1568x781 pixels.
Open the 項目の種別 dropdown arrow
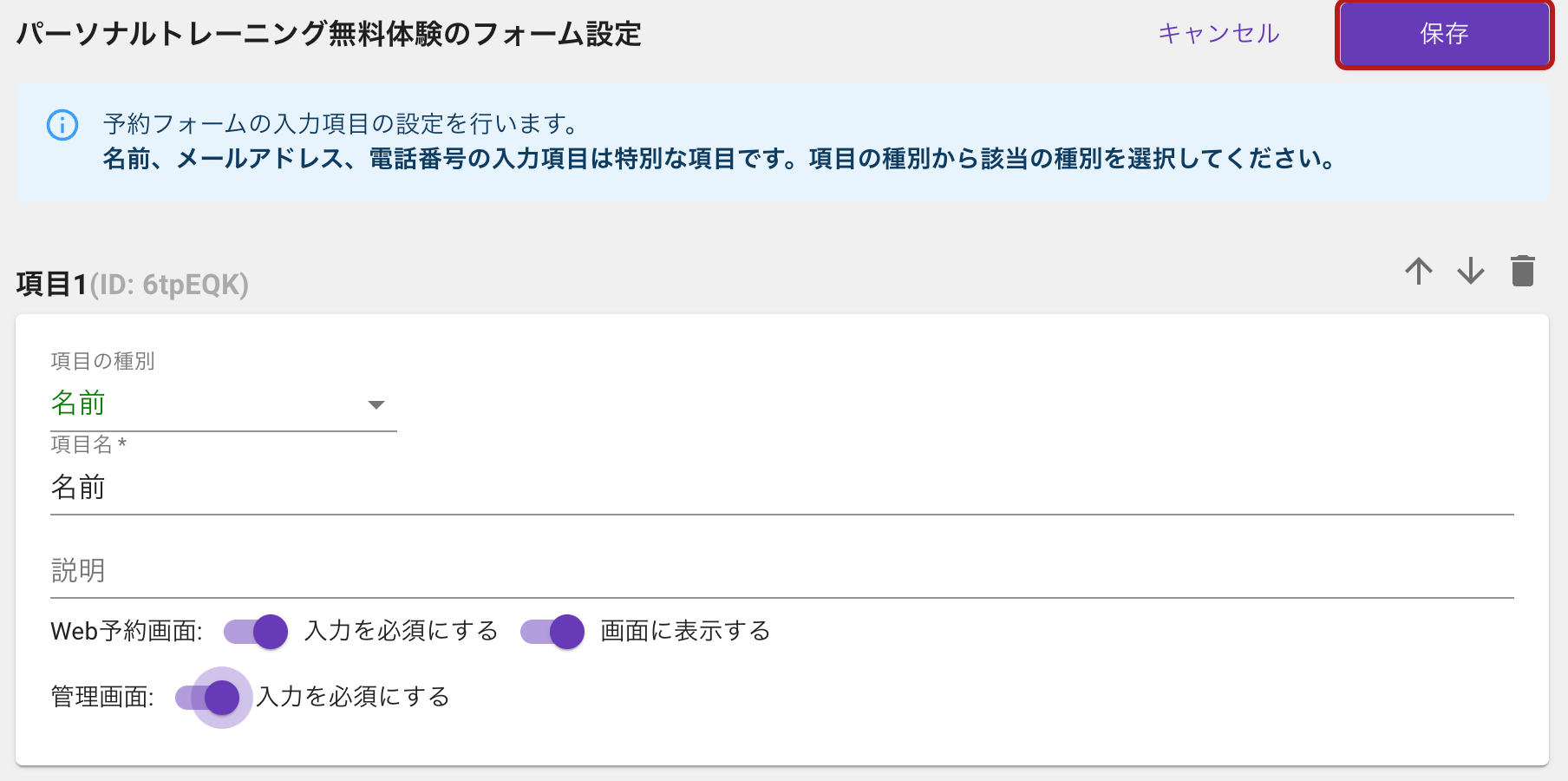(x=376, y=405)
